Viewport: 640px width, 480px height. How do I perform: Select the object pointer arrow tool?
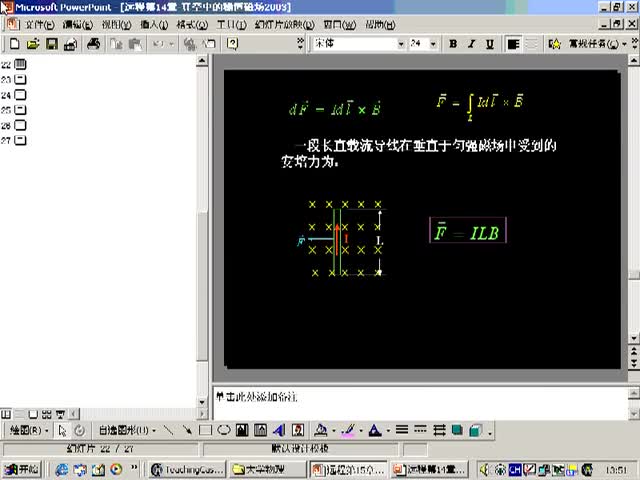pyautogui.click(x=62, y=430)
